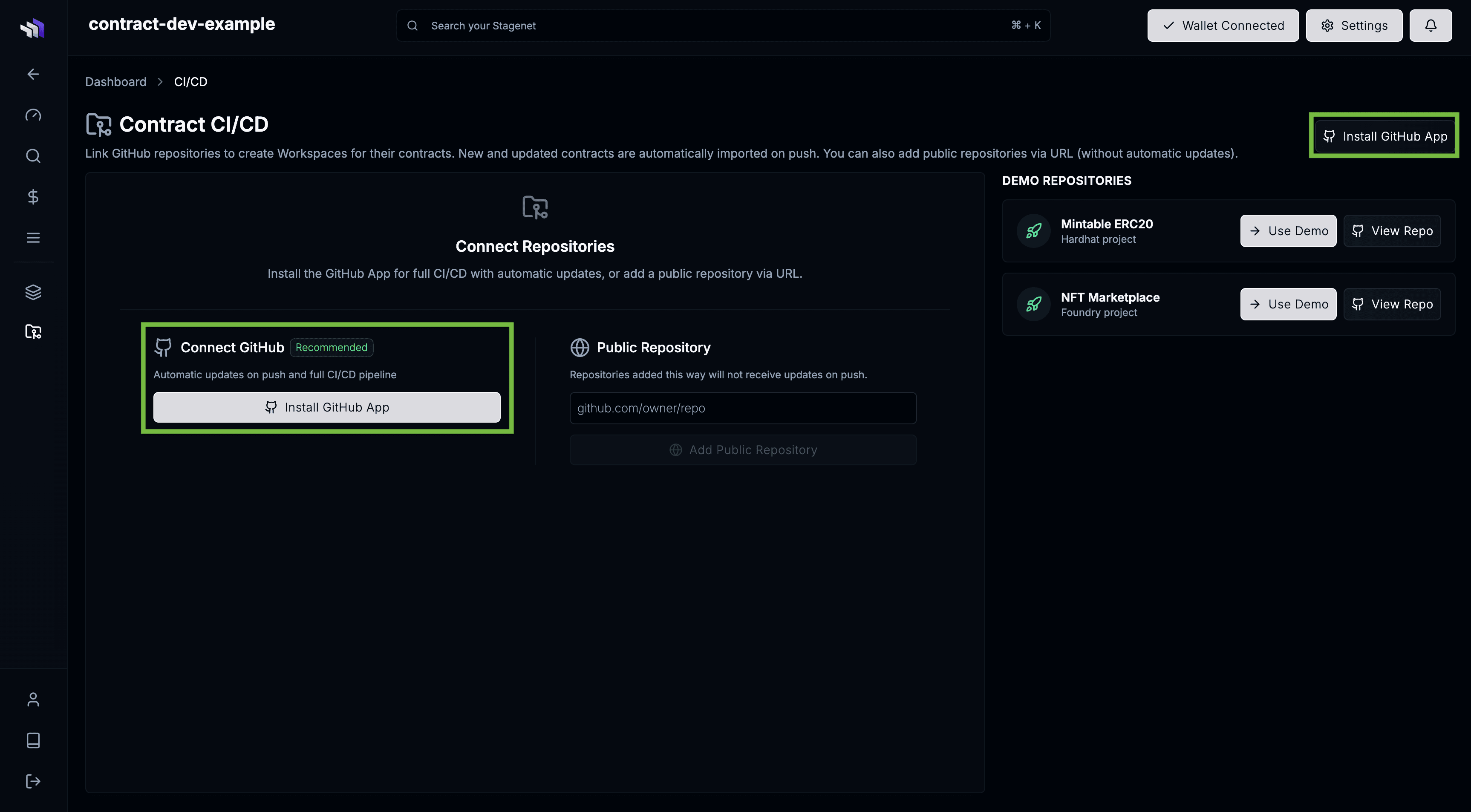1471x812 pixels.
Task: Open the Settings gear menu
Action: click(1354, 25)
